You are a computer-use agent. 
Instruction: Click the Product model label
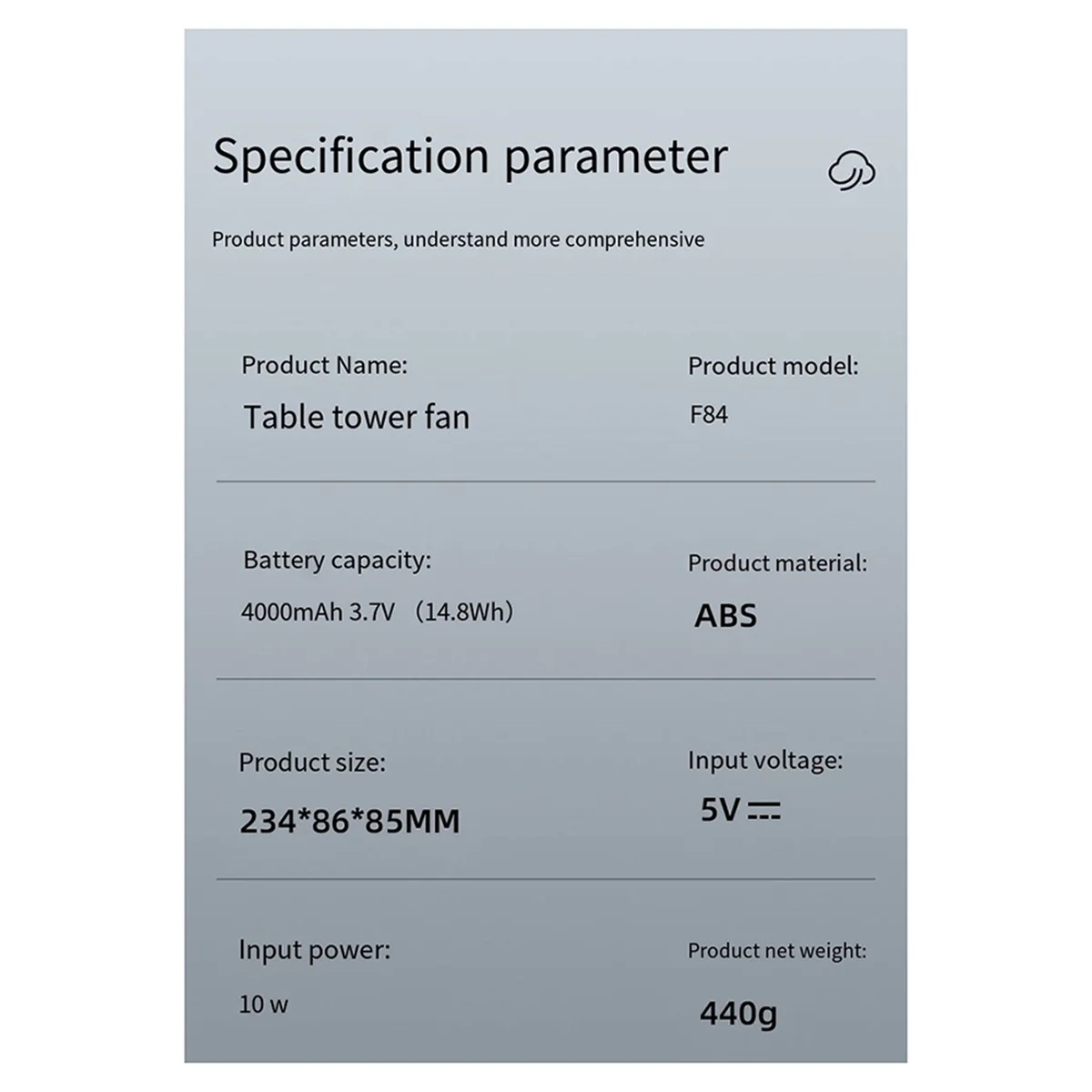point(773,366)
